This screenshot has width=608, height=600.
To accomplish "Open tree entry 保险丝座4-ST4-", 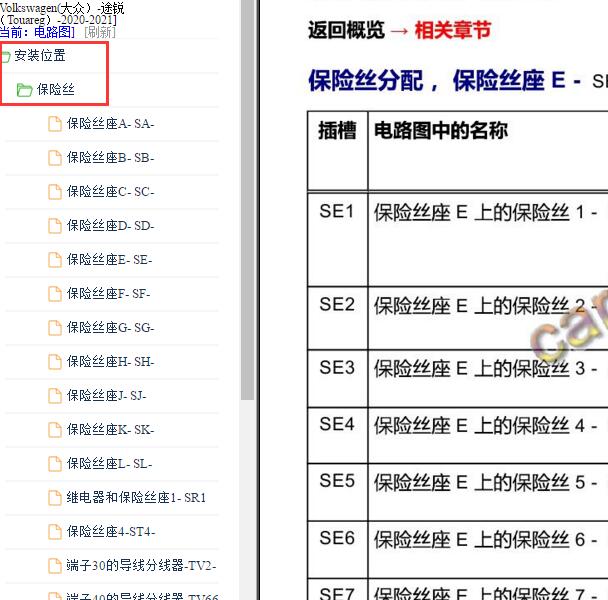I will [111, 531].
